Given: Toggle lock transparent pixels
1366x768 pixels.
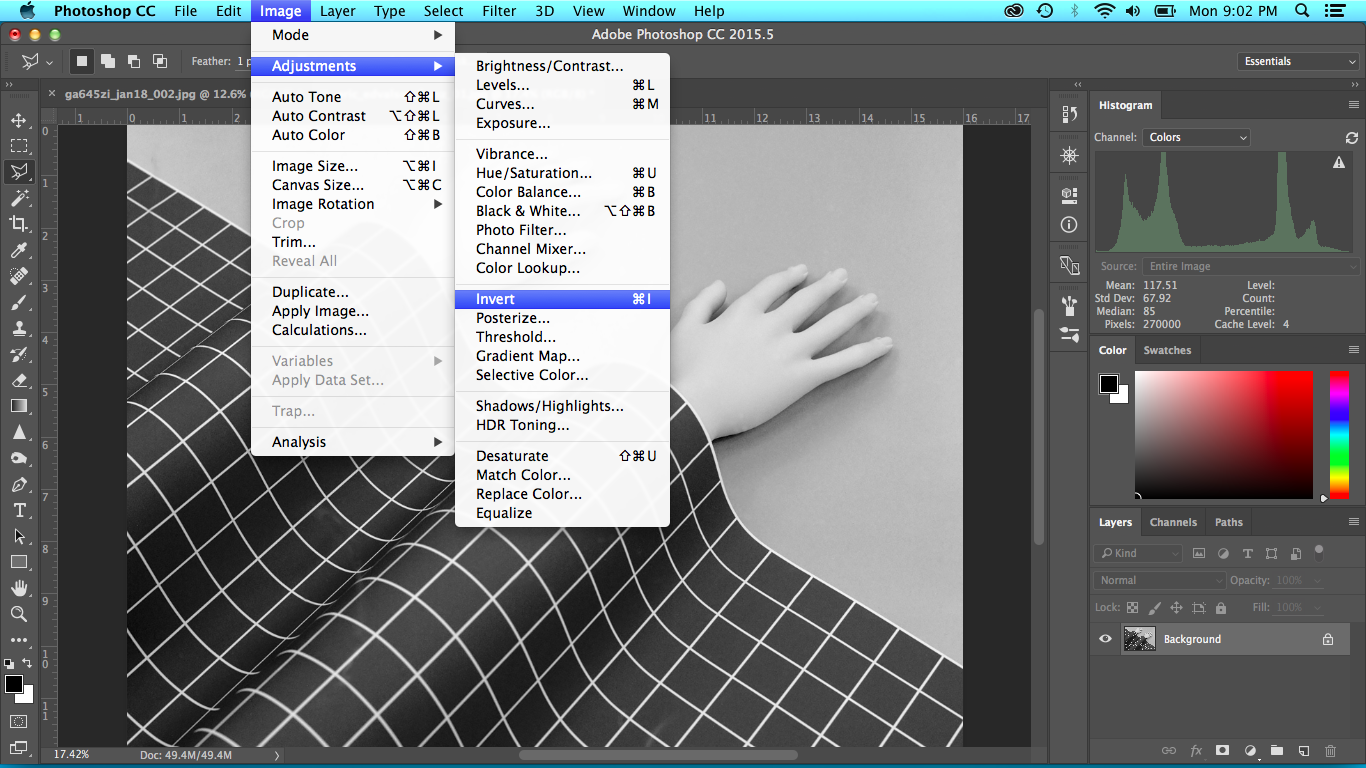Looking at the screenshot, I should [x=1132, y=607].
